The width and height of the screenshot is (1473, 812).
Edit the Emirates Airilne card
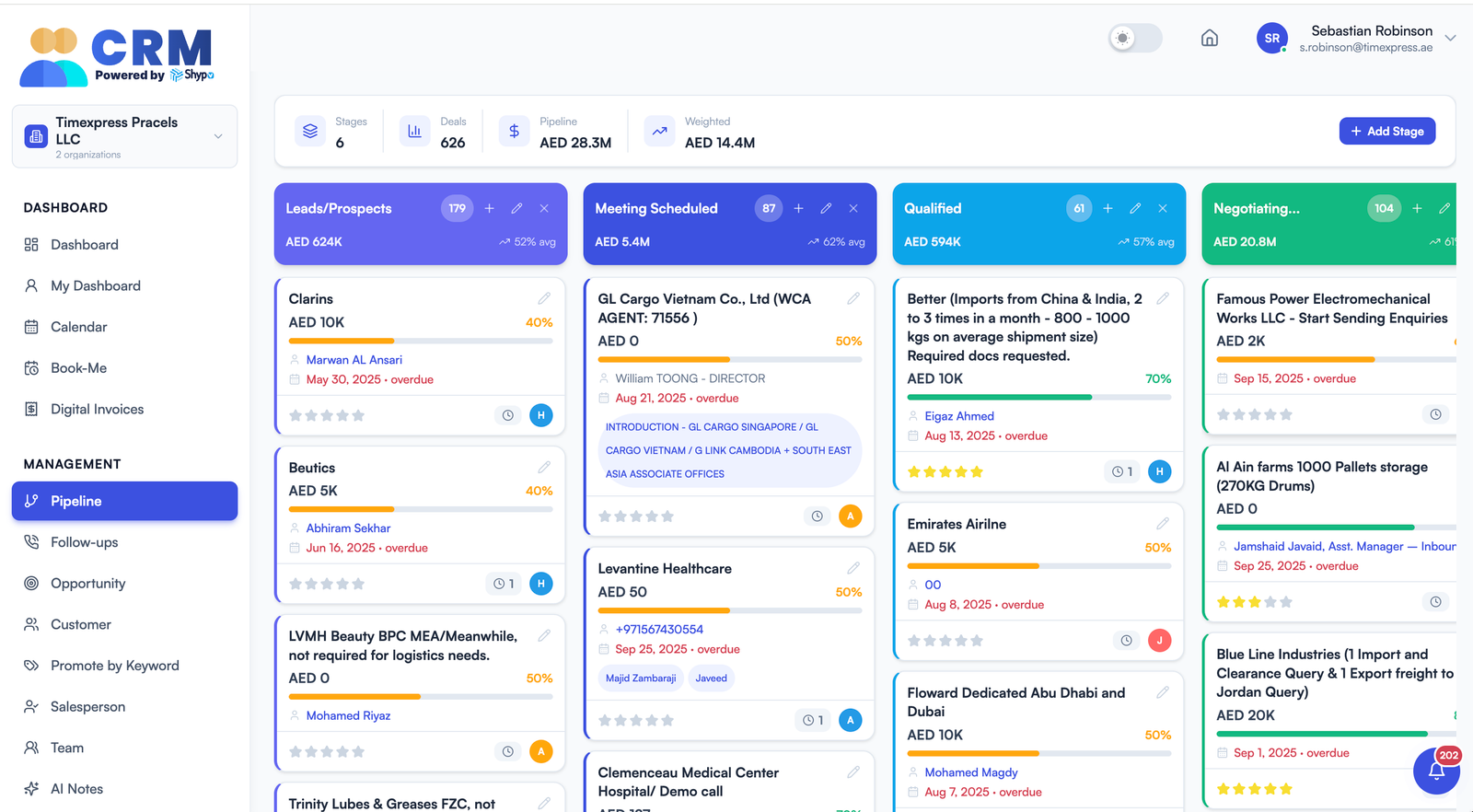1164,523
